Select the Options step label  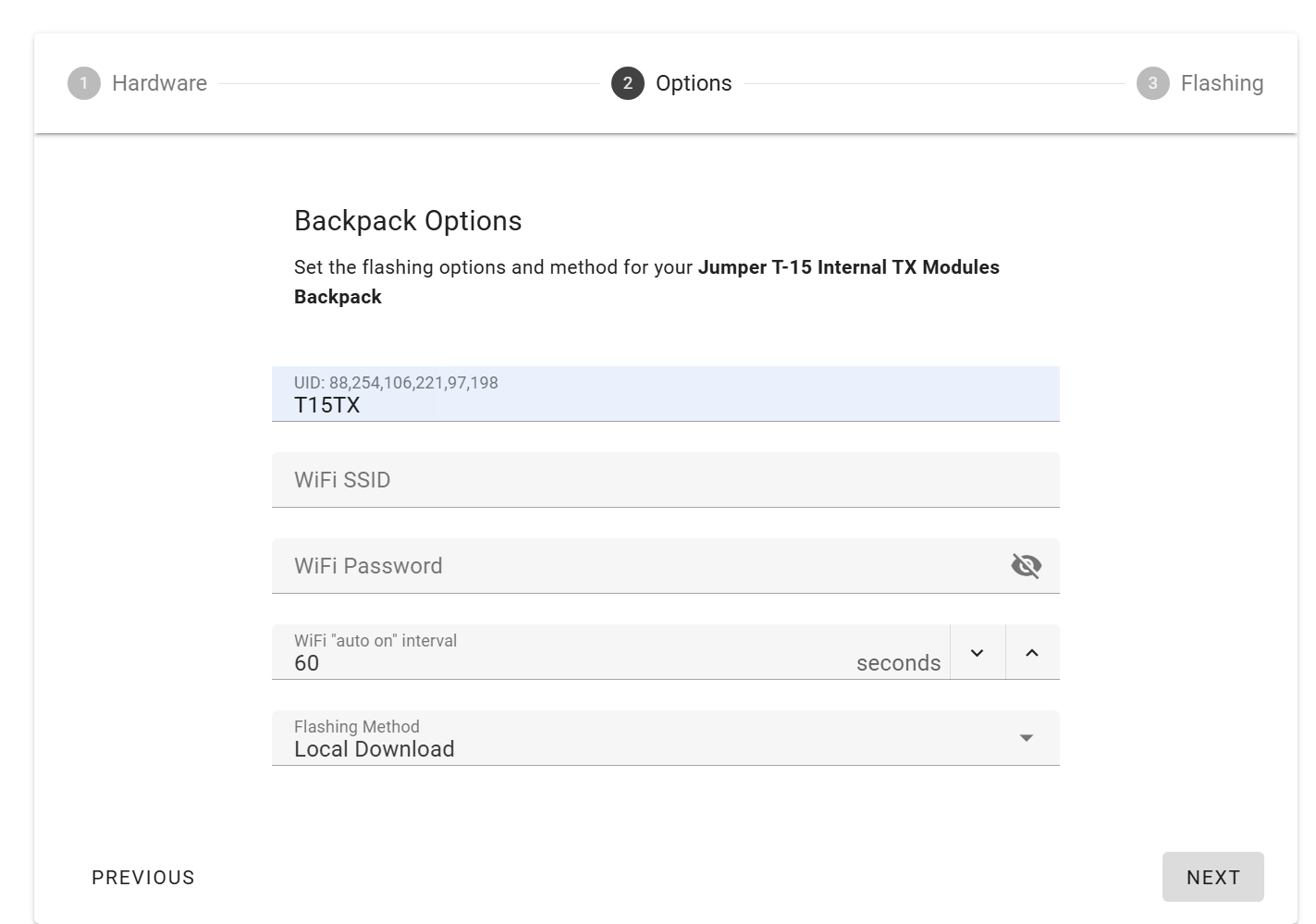(x=694, y=83)
